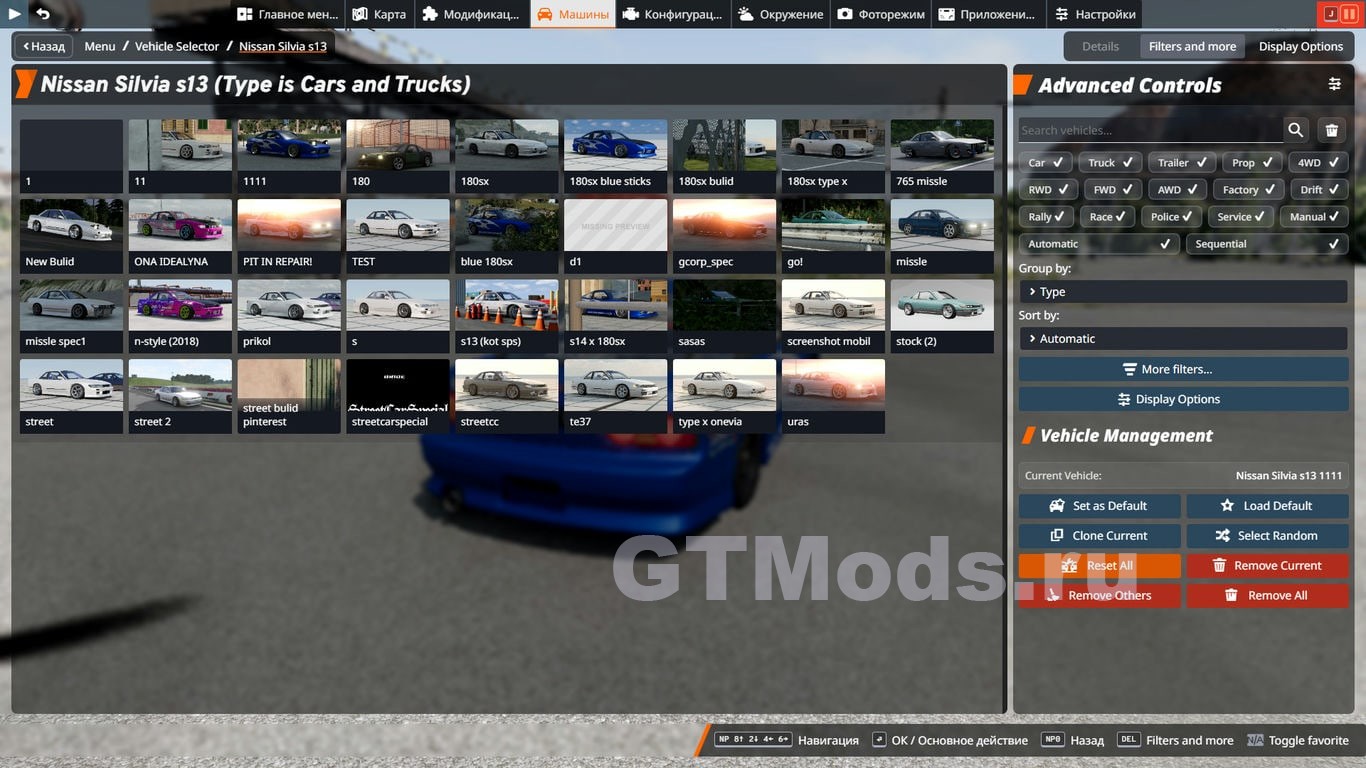
Task: Select the n-style (2018) configuration thumbnail
Action: [x=180, y=316]
